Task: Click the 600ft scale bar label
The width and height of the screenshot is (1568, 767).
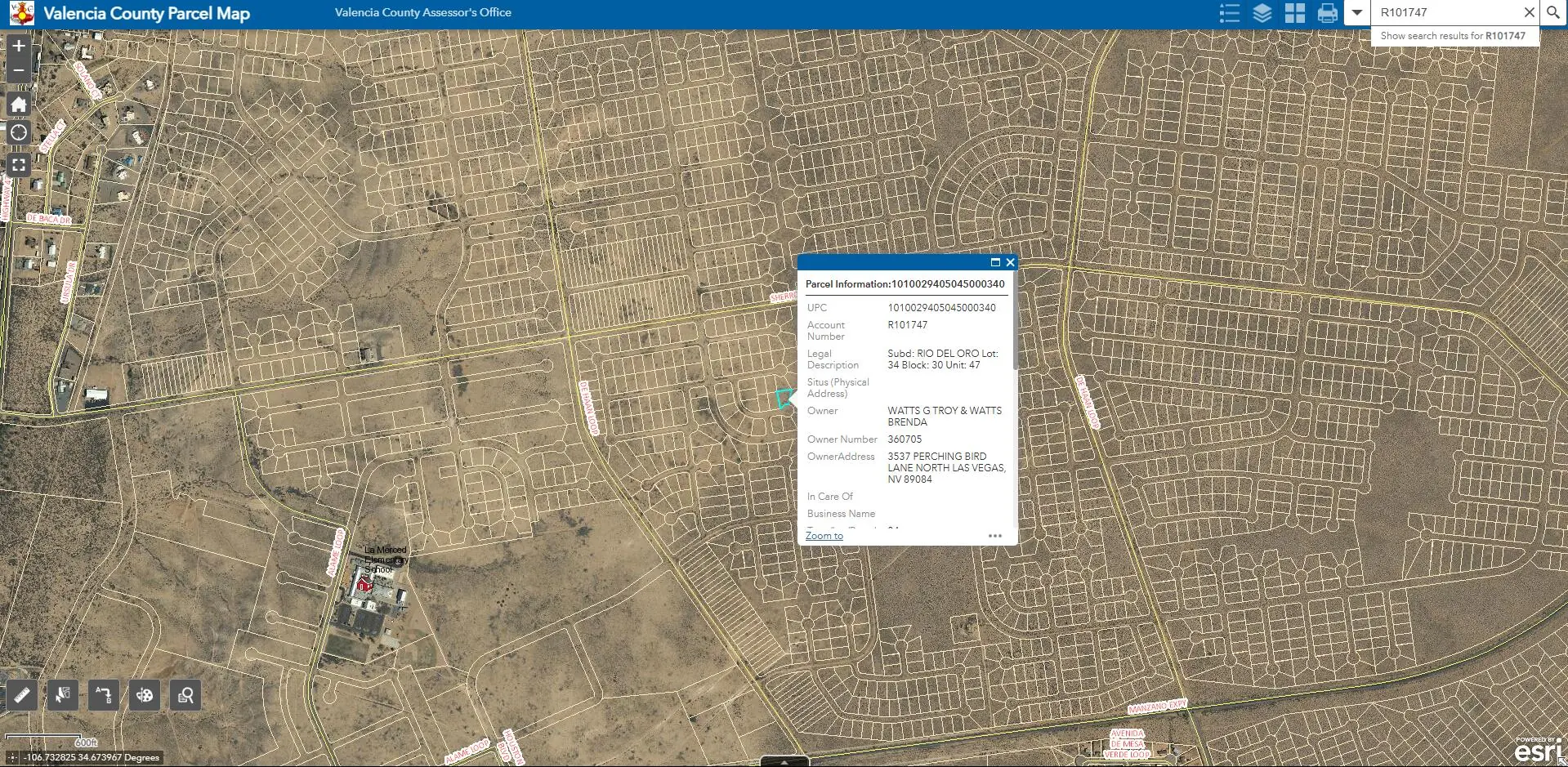Action: click(86, 742)
